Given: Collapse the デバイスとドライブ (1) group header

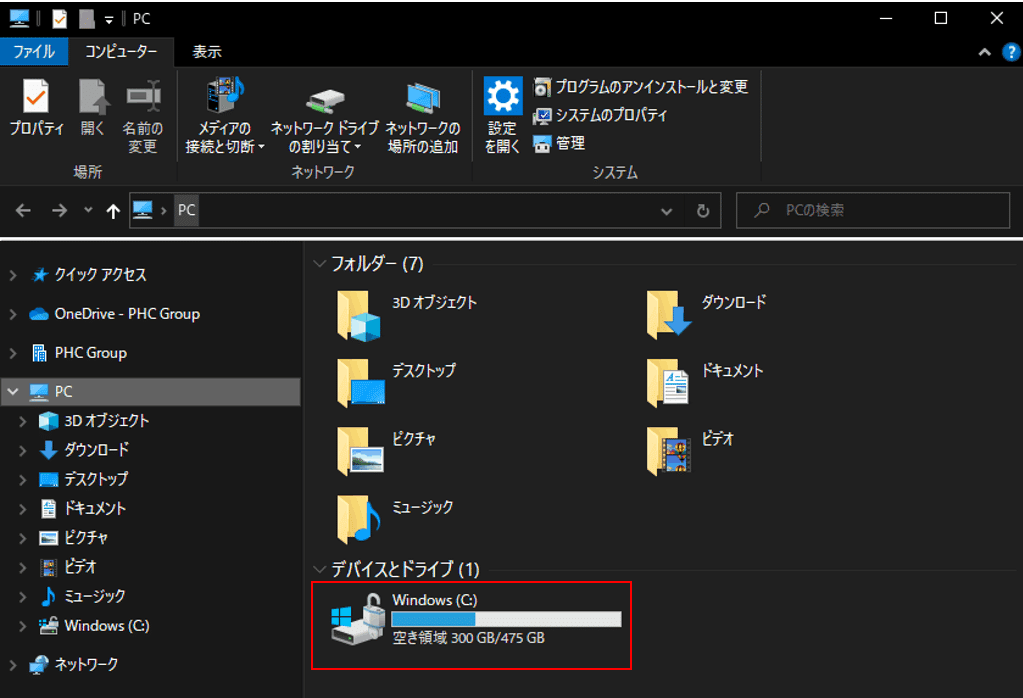Looking at the screenshot, I should point(319,569).
